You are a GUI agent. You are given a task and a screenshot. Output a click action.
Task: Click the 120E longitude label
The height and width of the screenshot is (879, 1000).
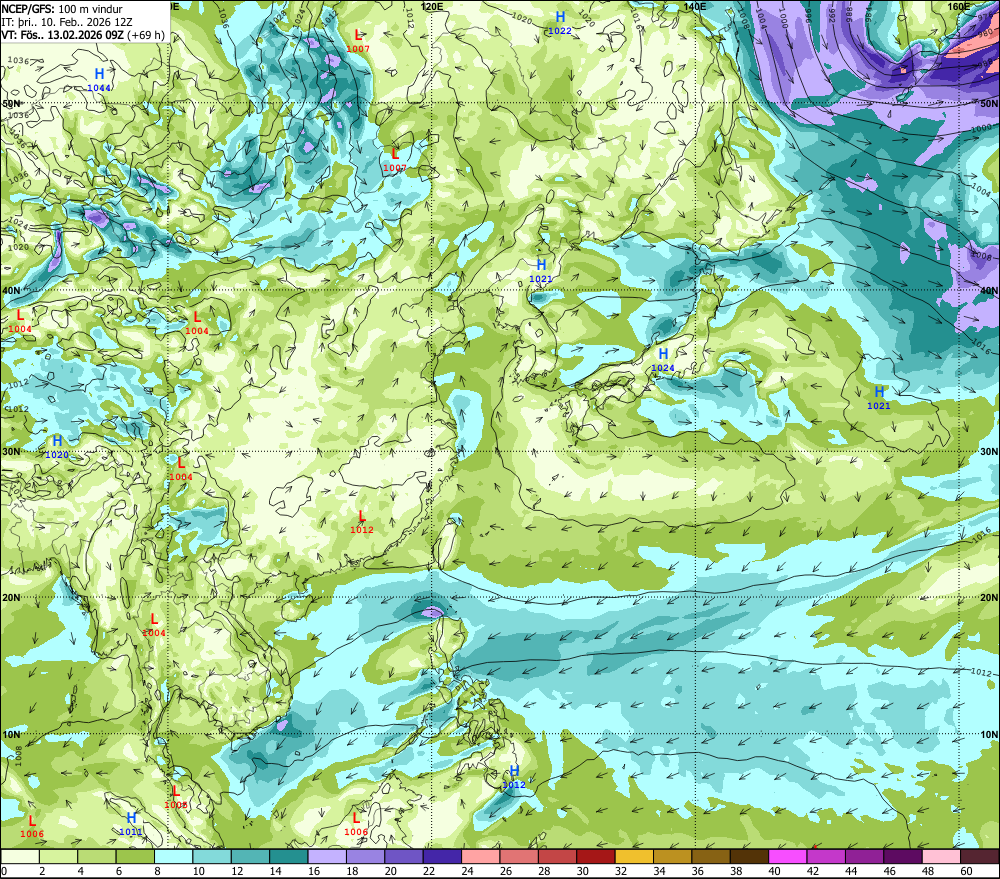click(x=432, y=6)
